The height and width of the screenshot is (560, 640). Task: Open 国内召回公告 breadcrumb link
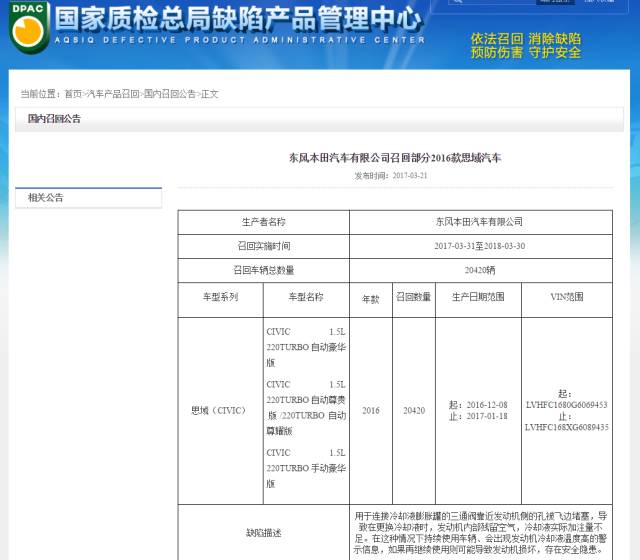[170, 94]
